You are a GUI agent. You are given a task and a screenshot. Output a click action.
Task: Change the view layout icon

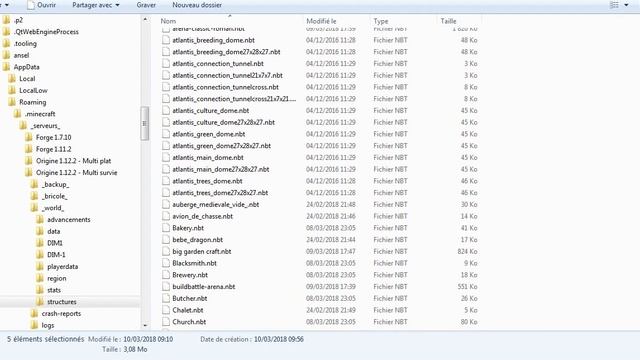tap(614, 5)
